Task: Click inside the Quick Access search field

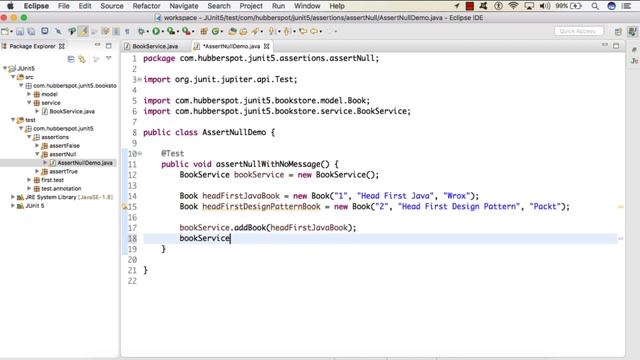Action: coord(578,31)
